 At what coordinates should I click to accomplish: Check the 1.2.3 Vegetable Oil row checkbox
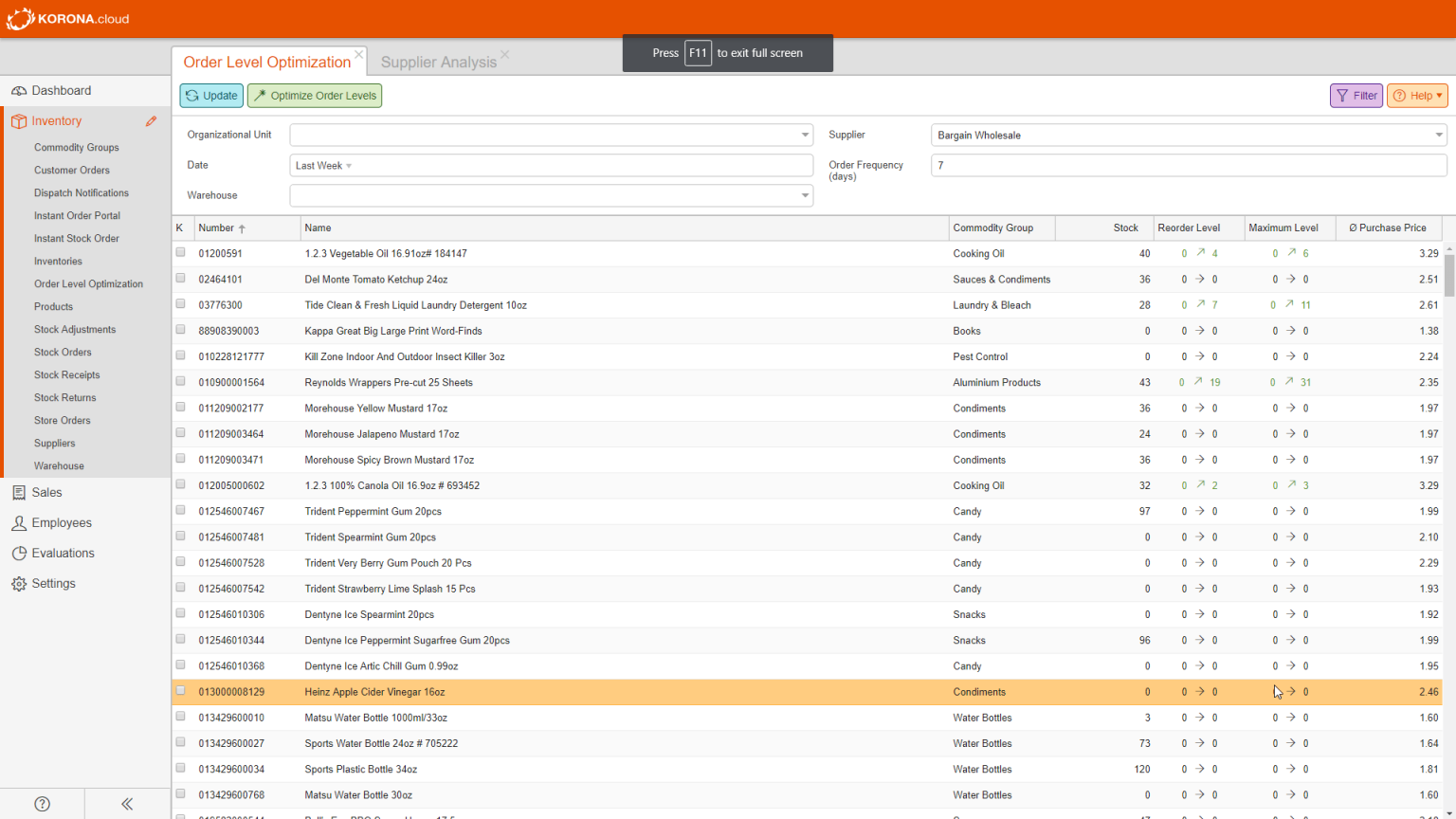(x=181, y=252)
